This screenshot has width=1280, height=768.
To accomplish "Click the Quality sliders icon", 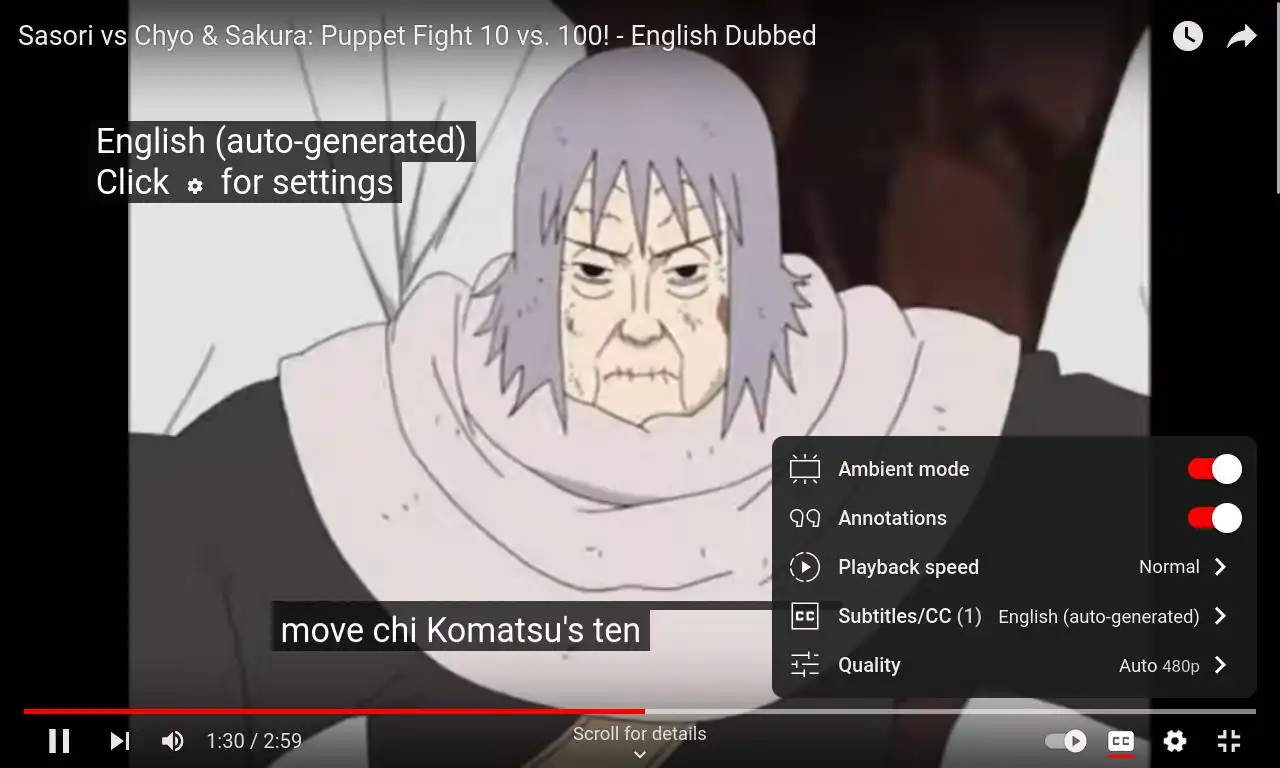I will tap(805, 665).
